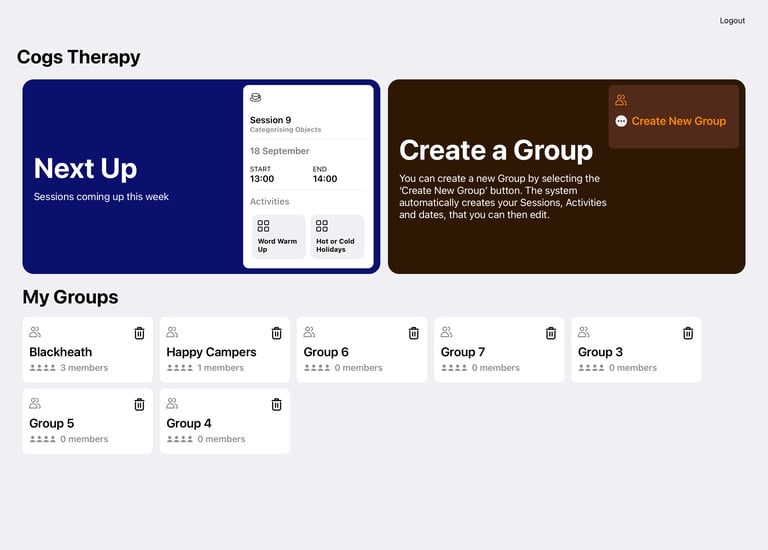Open the Word Warm Up activity

point(279,237)
